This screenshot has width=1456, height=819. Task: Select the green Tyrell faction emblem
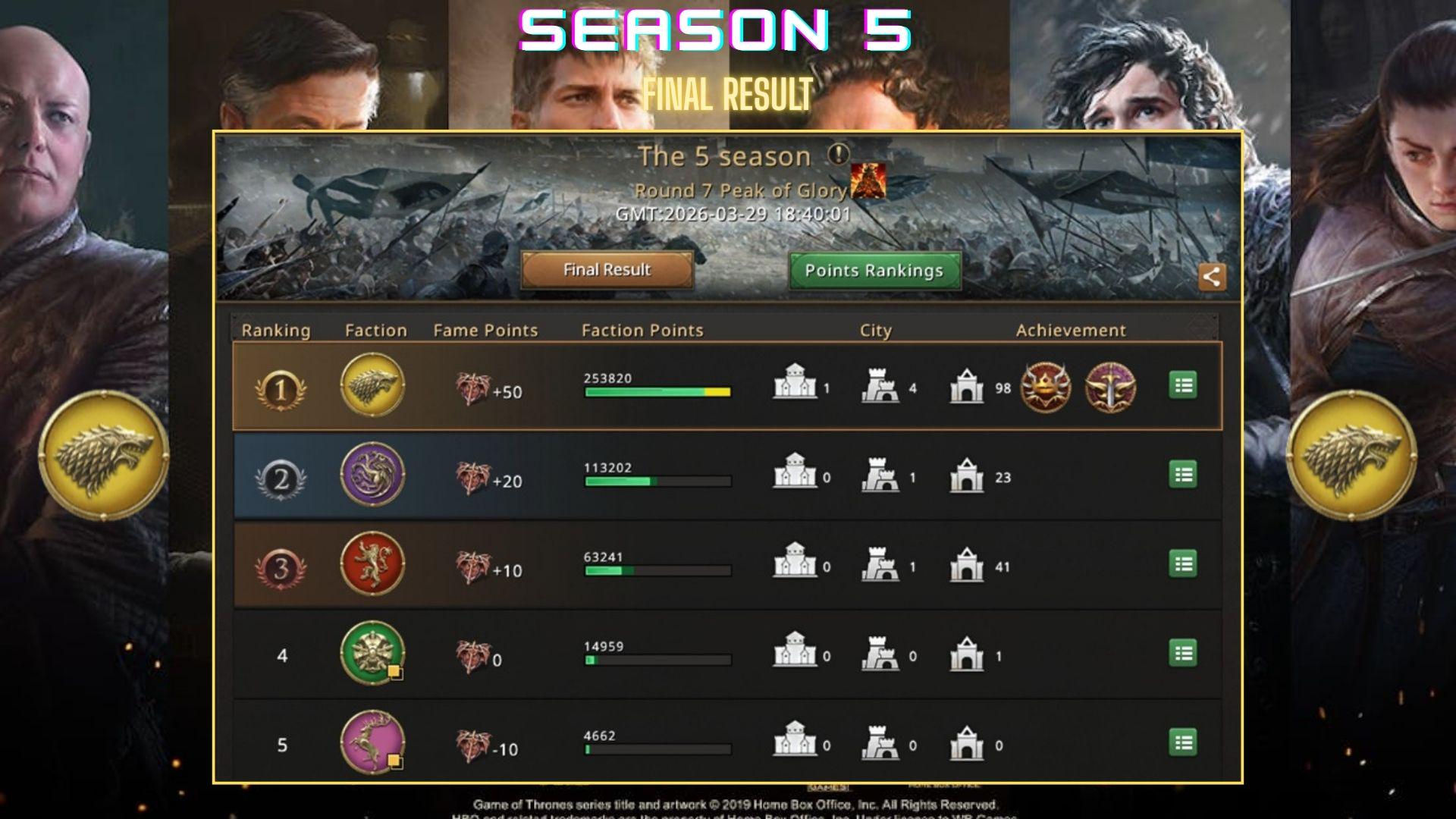372,653
